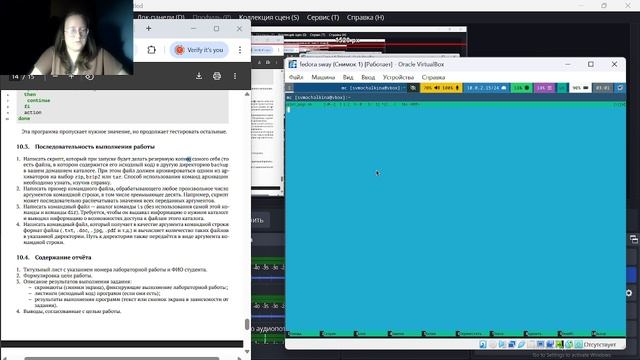Click VirtualBox network indicator icon
The image size is (640, 360).
511,344
